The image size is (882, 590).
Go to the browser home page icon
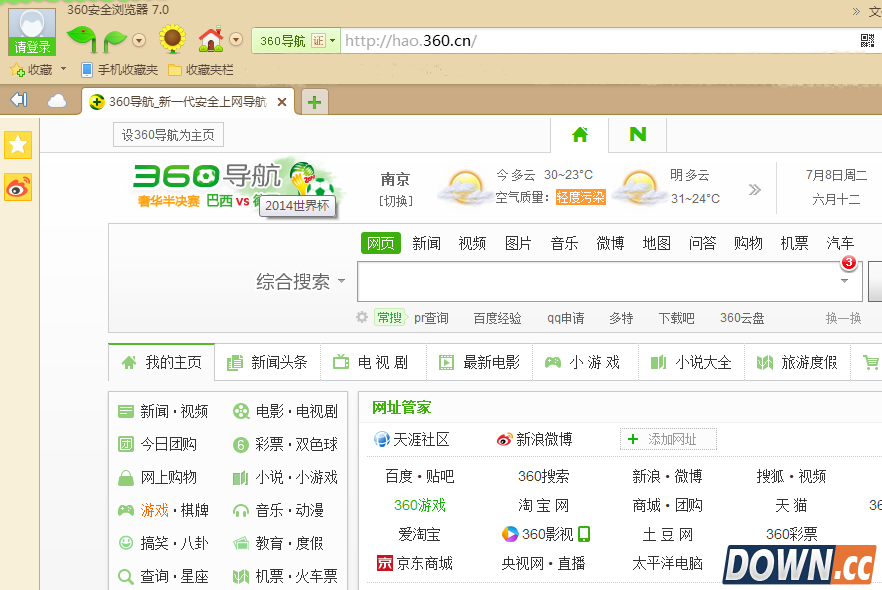(x=210, y=40)
